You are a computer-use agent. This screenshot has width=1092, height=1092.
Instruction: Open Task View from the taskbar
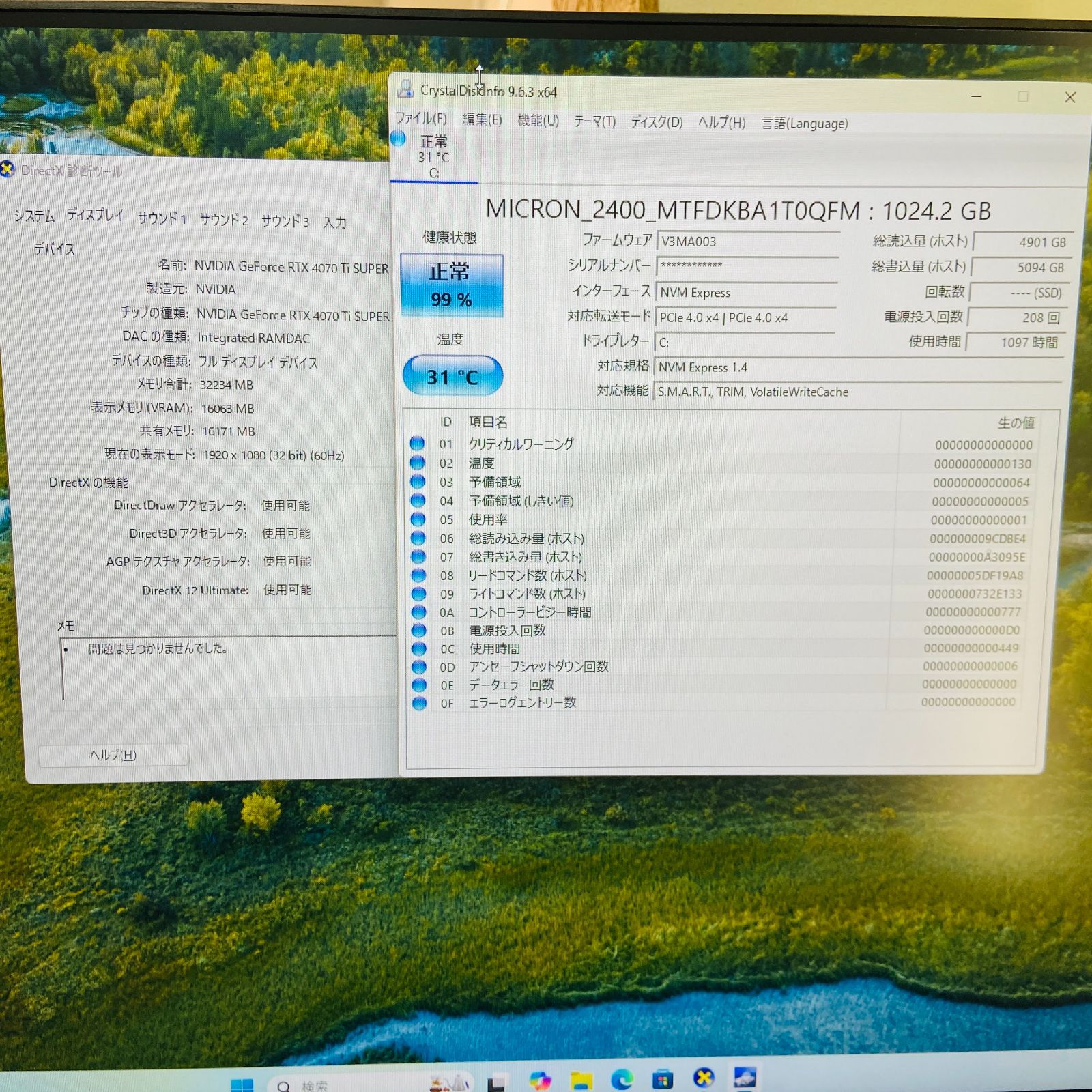[x=496, y=1082]
